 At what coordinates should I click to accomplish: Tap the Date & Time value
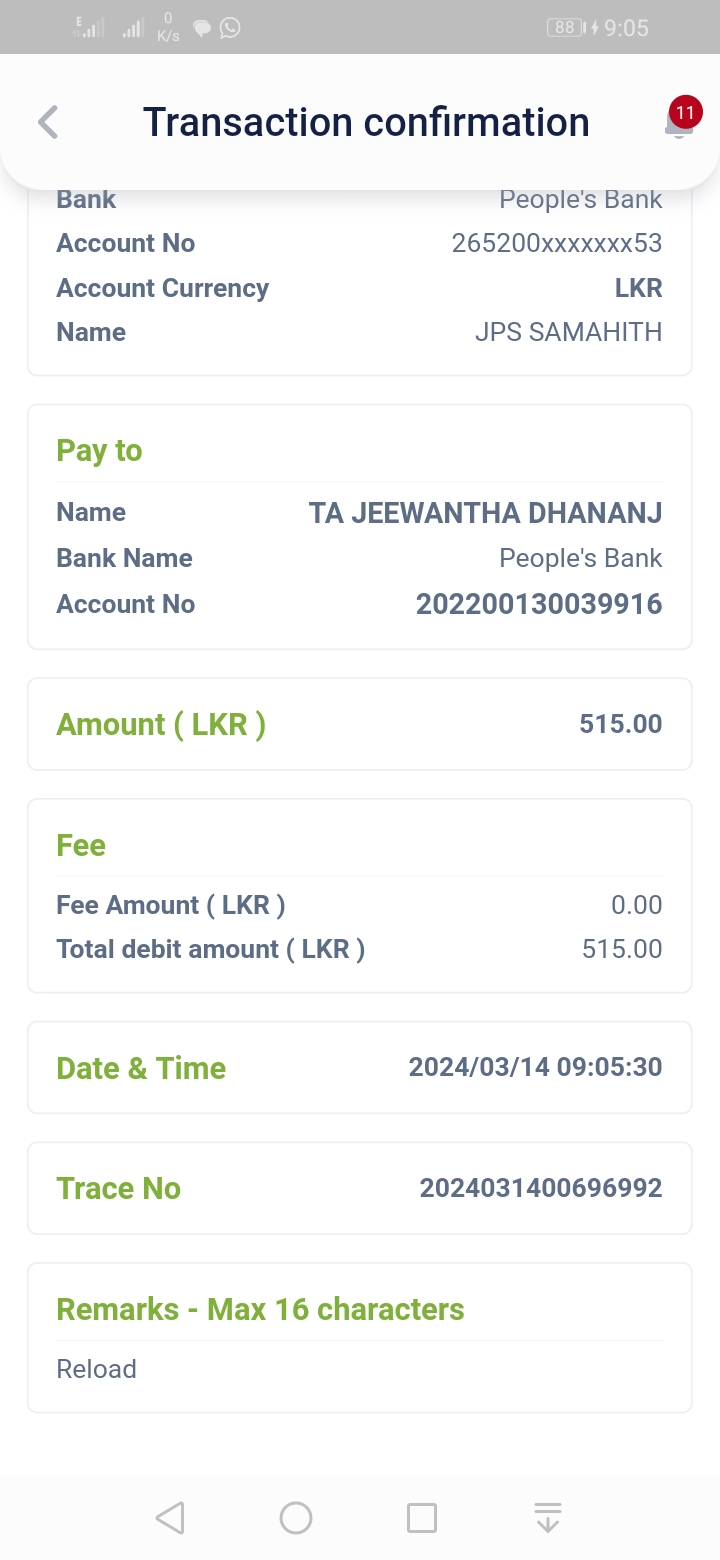[x=535, y=1067]
